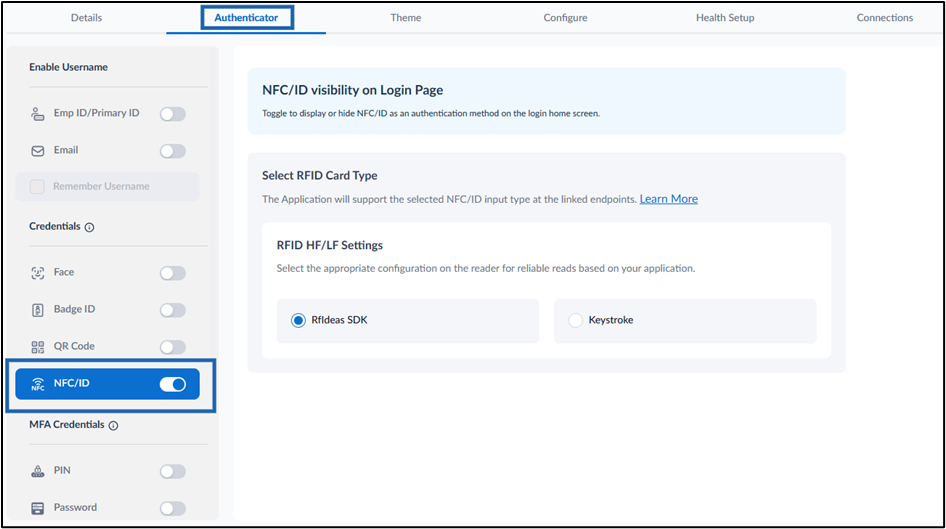
Task: Click the PIN label
Action: pos(62,470)
